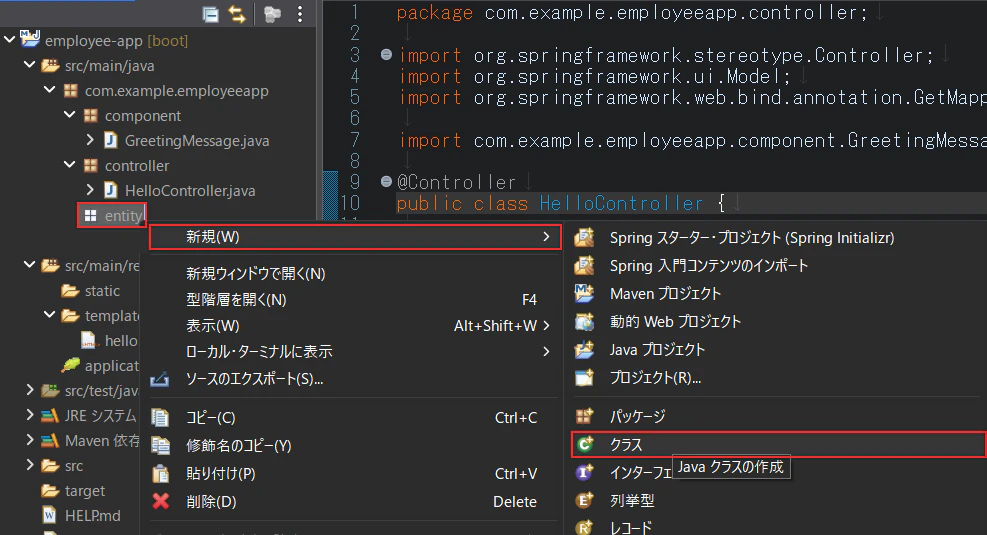Select GreetingMessage.java in the tree
Viewport: 987px width, 535px height.
pos(197,140)
